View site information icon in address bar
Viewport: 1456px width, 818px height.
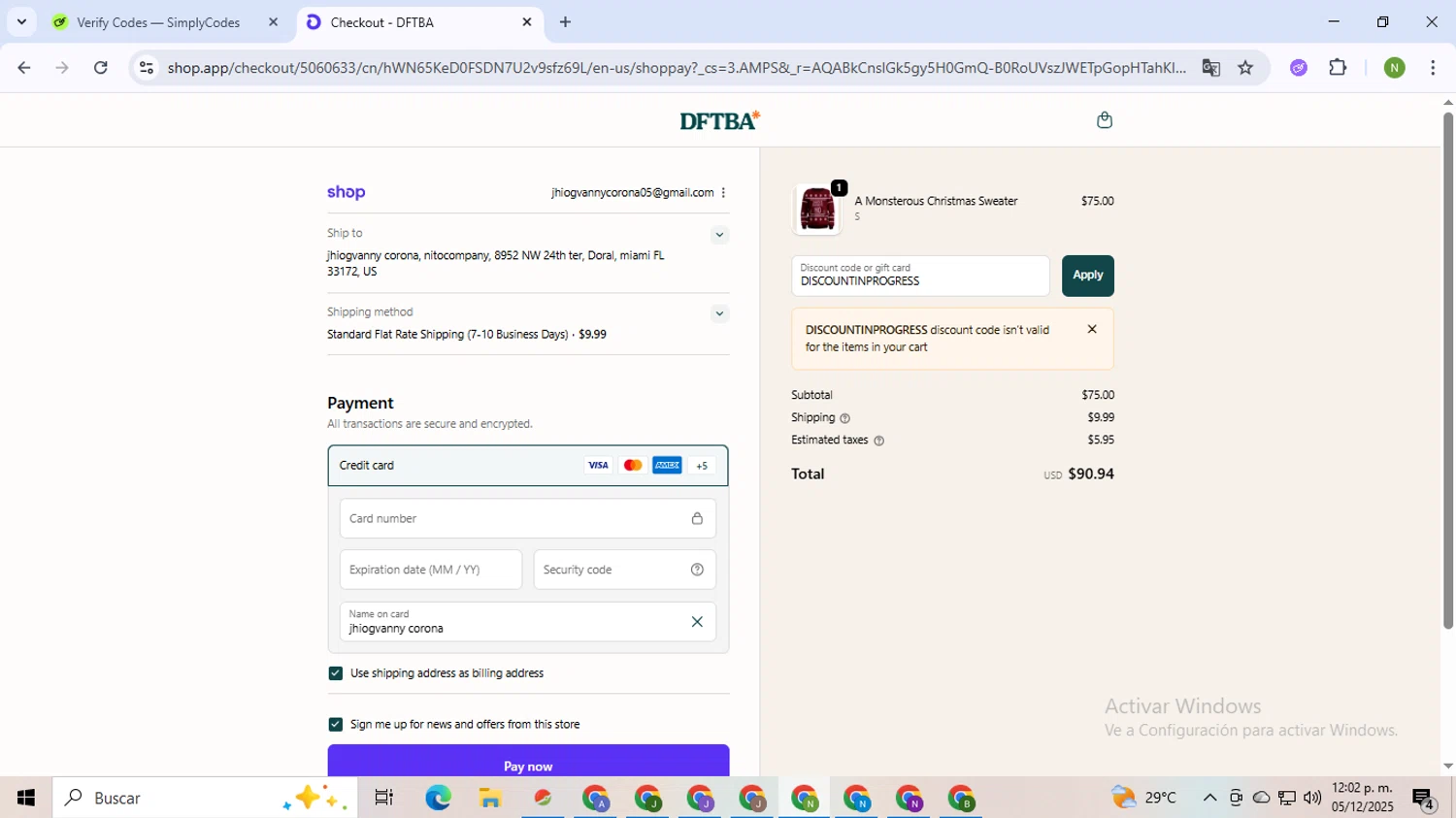(x=147, y=67)
